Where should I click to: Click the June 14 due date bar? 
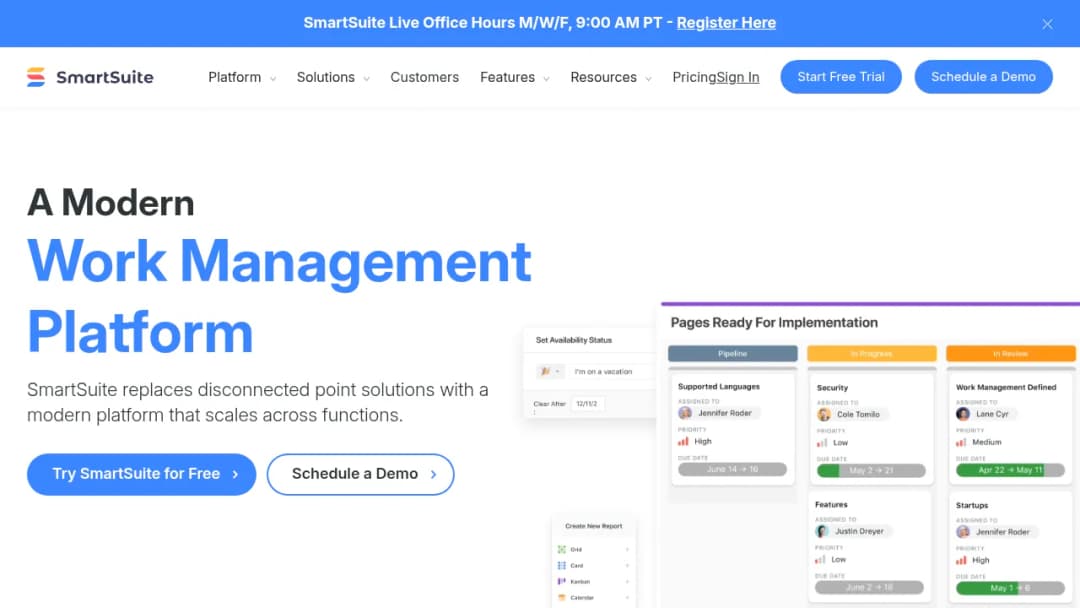pyautogui.click(x=732, y=469)
